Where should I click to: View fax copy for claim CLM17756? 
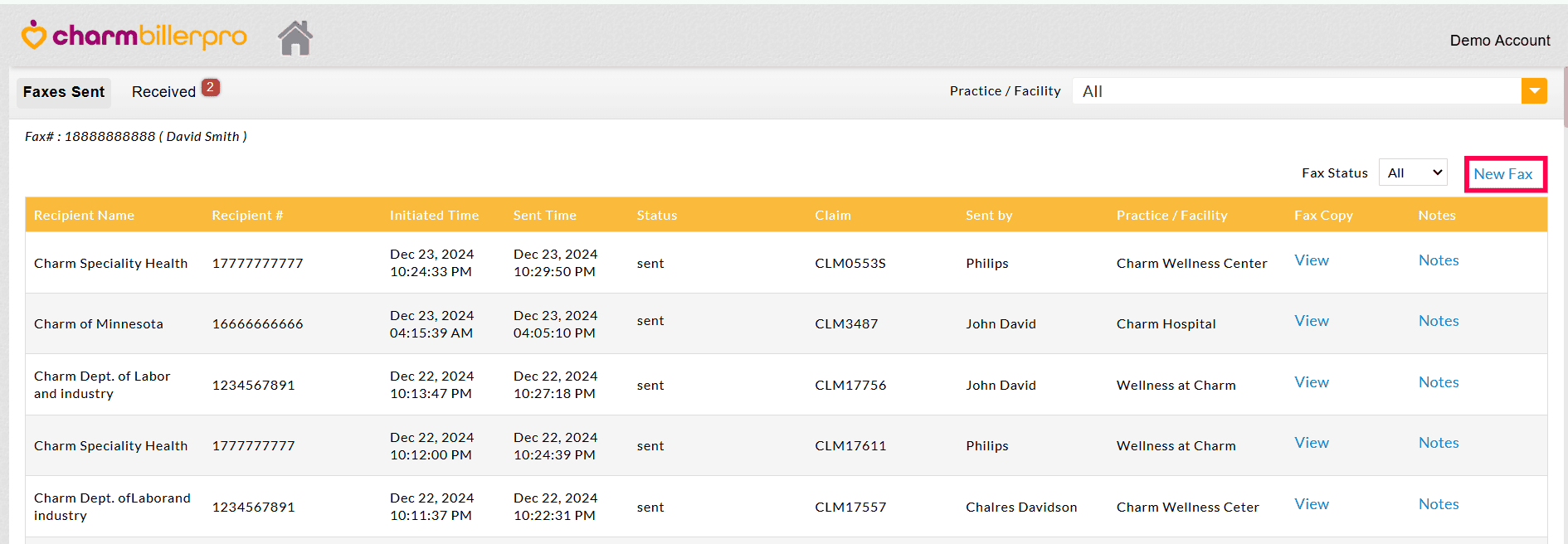[x=1312, y=382]
